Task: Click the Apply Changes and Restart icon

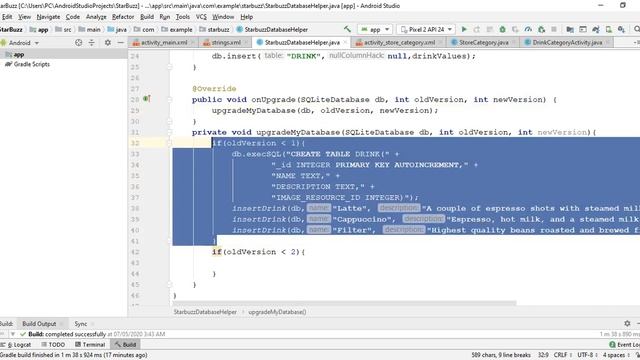Action: tap(477, 29)
